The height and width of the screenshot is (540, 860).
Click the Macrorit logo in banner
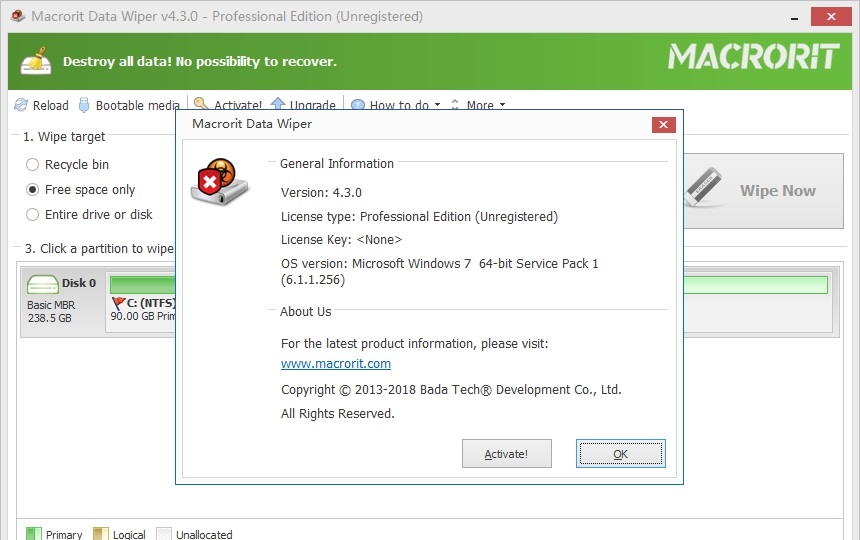[x=754, y=56]
